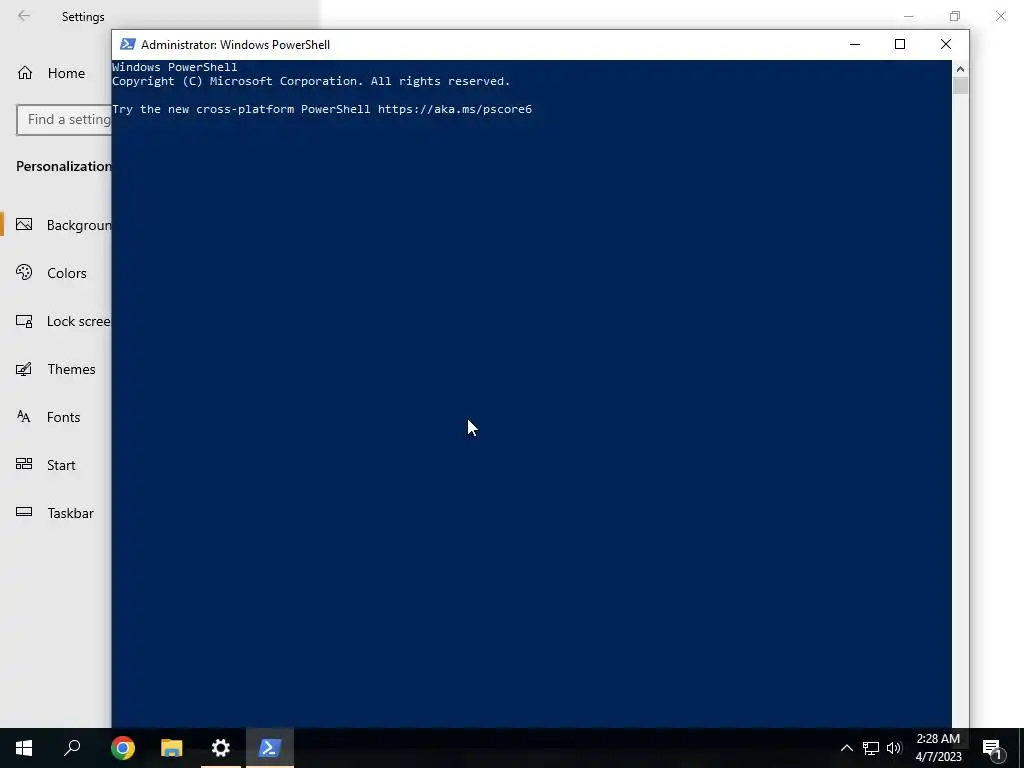The image size is (1024, 768).
Task: Close the Administrator PowerShell window
Action: click(x=946, y=44)
